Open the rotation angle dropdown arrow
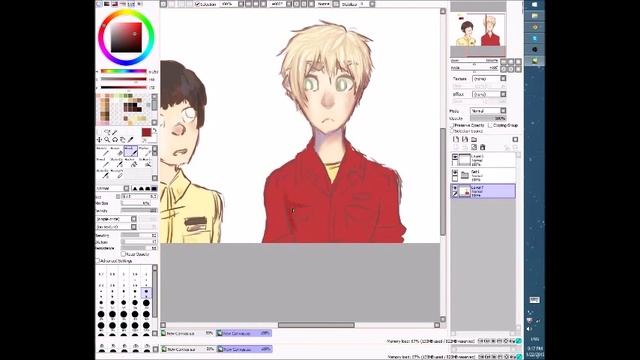 (x=289, y=4)
